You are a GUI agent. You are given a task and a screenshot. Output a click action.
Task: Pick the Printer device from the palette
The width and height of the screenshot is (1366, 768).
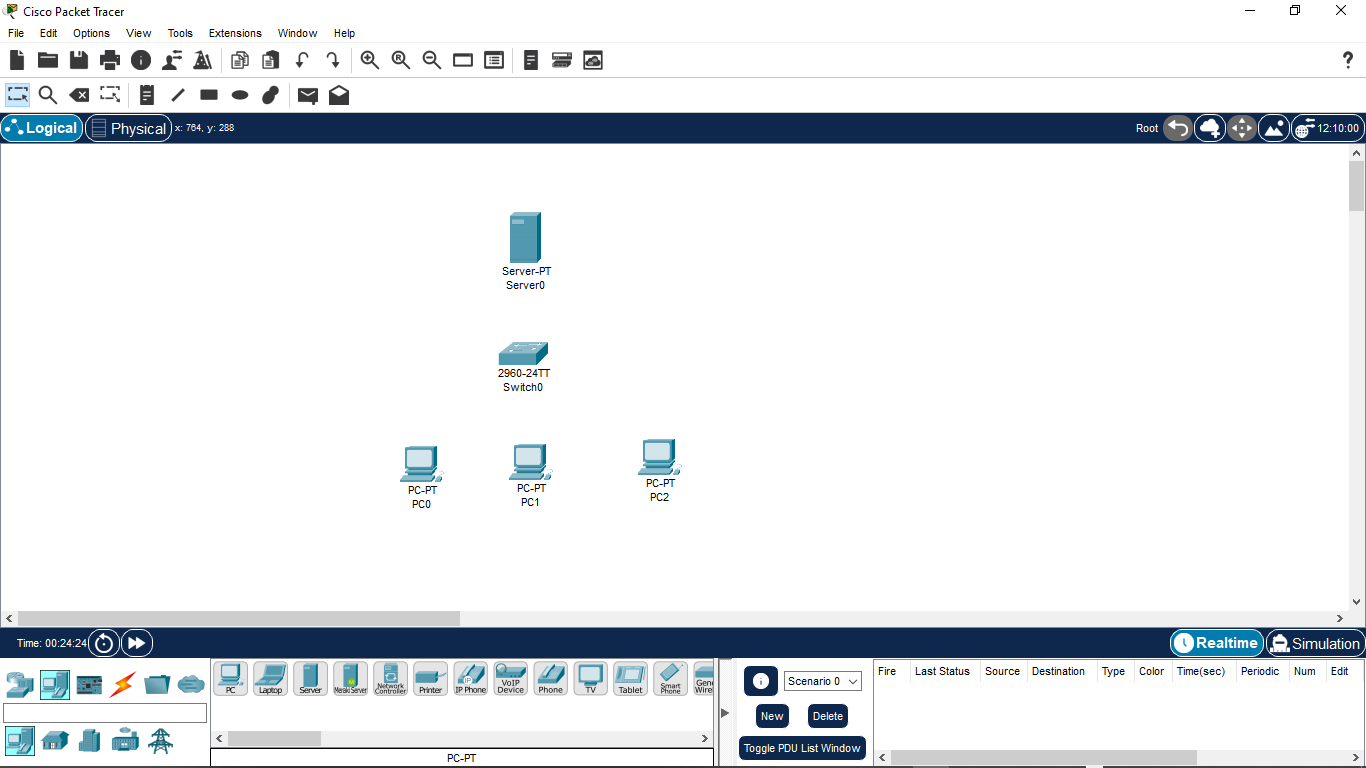click(x=430, y=678)
